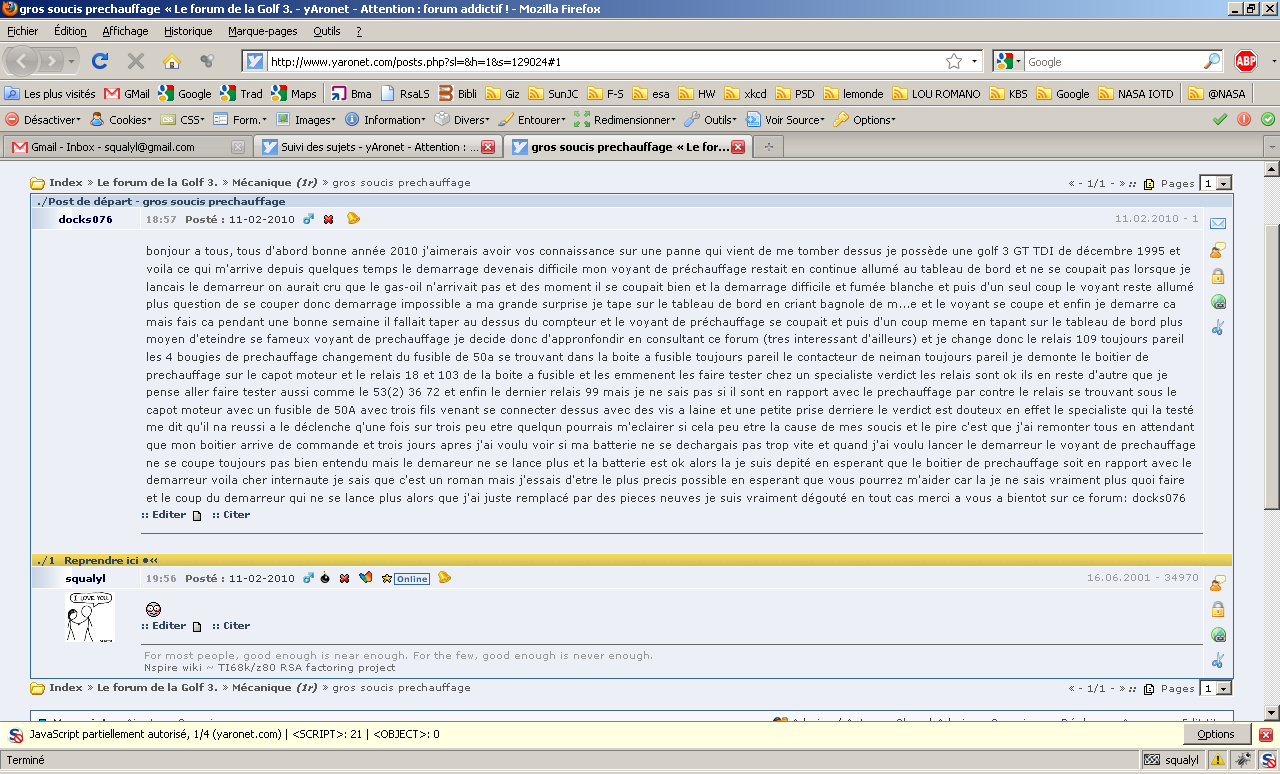Click the envelope icon beside docks076's post
This screenshot has height=774, width=1280.
click(1217, 223)
